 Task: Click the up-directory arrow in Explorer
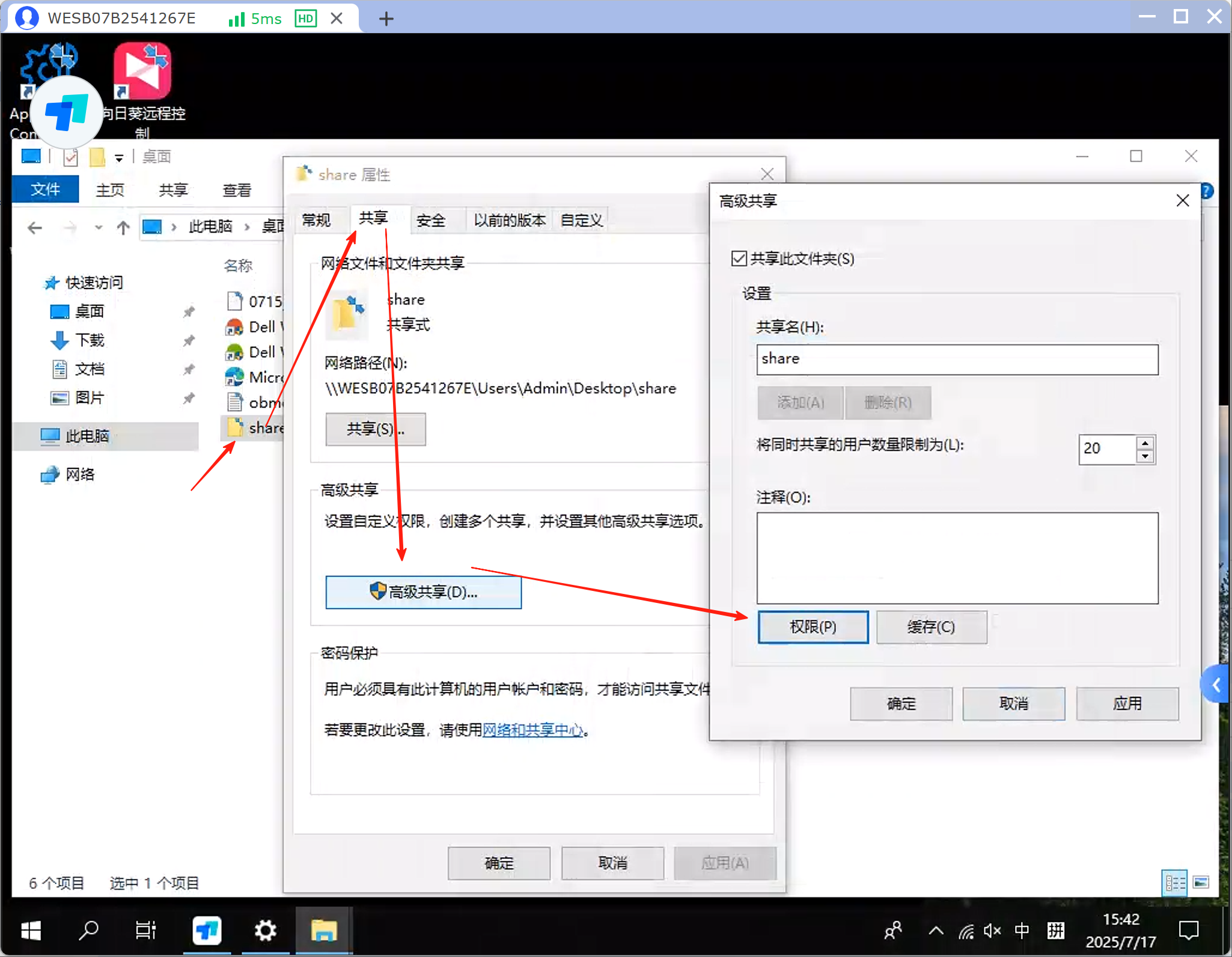123,227
